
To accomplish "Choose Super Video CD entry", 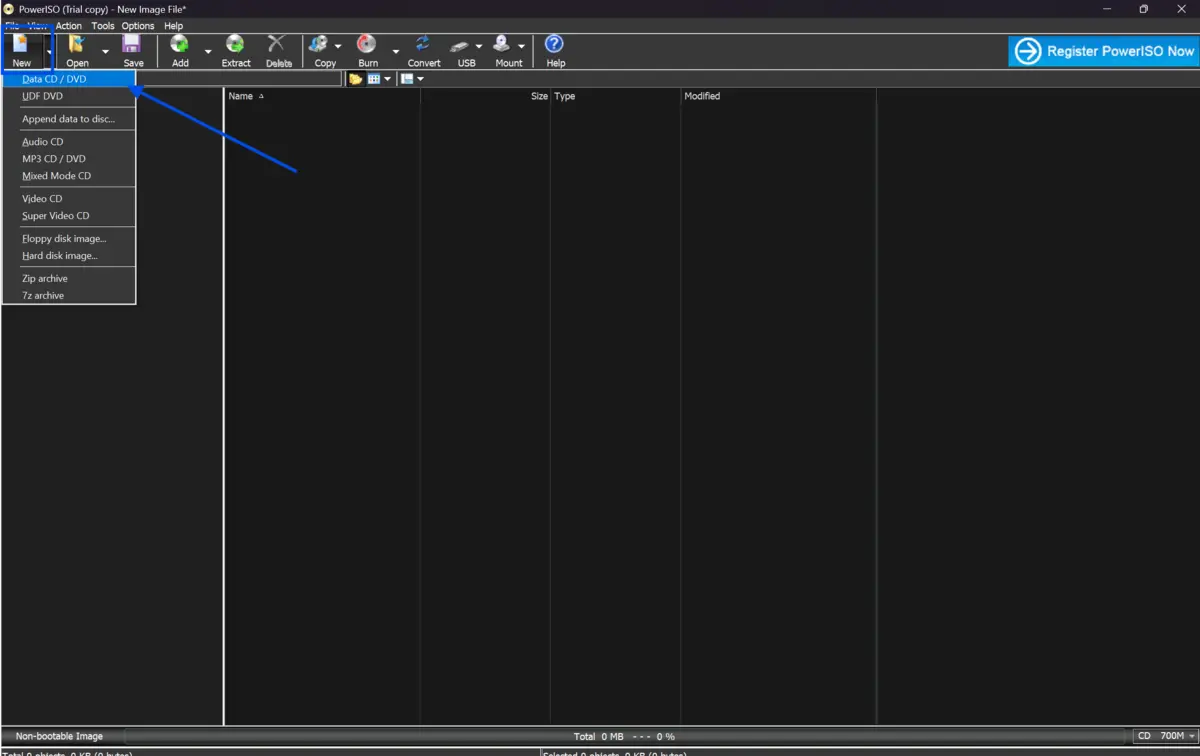I will (69, 216).
